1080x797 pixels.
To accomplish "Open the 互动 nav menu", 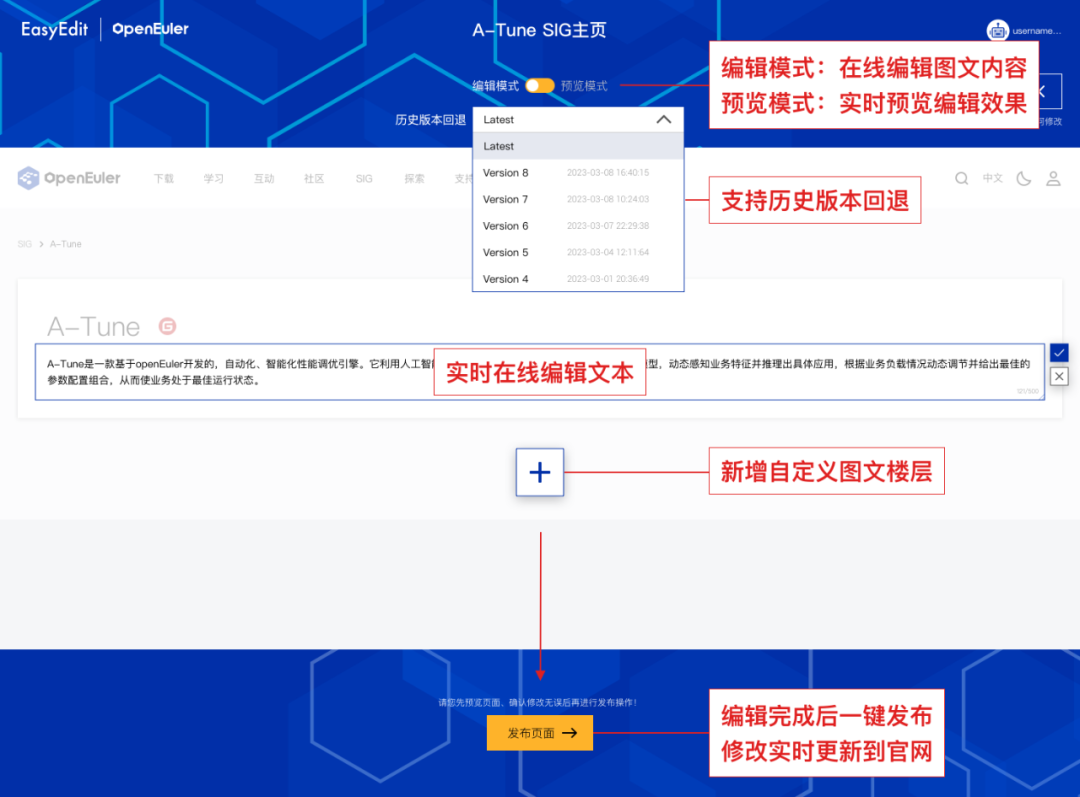I will 264,178.
